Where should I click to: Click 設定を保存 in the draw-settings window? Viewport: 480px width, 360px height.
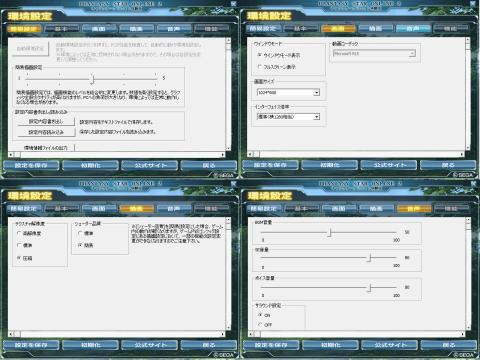coord(31,345)
